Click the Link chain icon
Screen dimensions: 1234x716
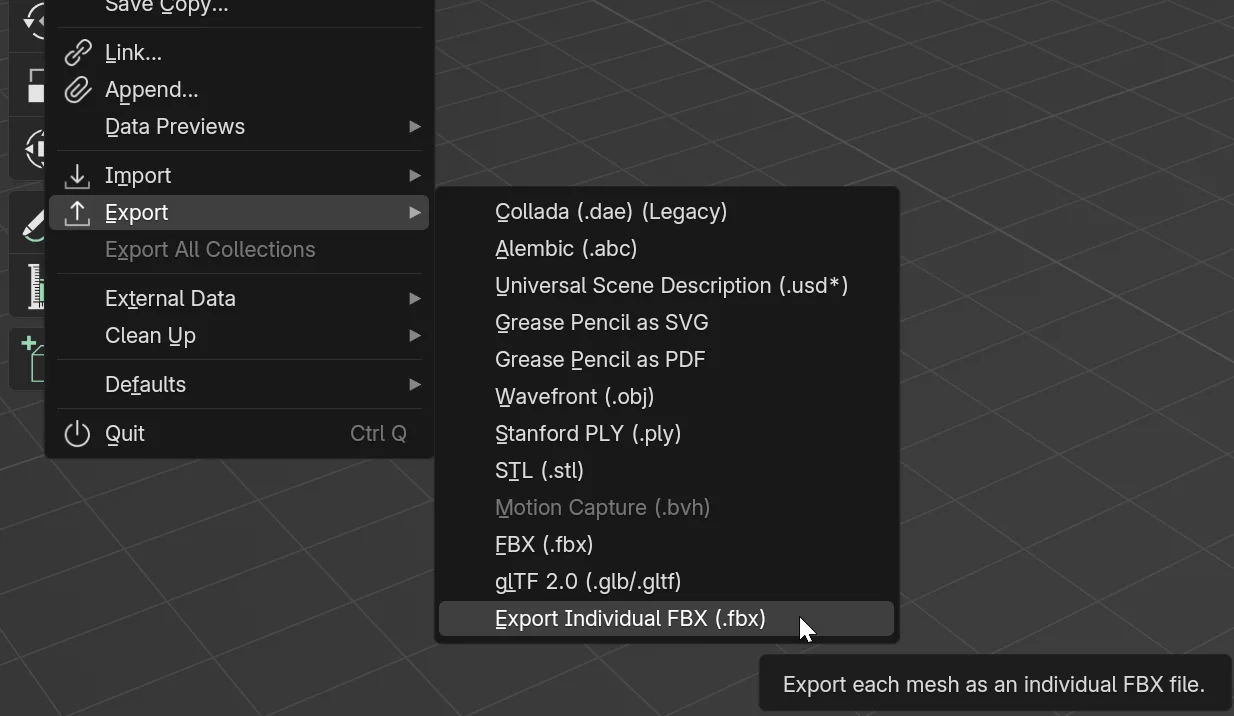coord(77,52)
